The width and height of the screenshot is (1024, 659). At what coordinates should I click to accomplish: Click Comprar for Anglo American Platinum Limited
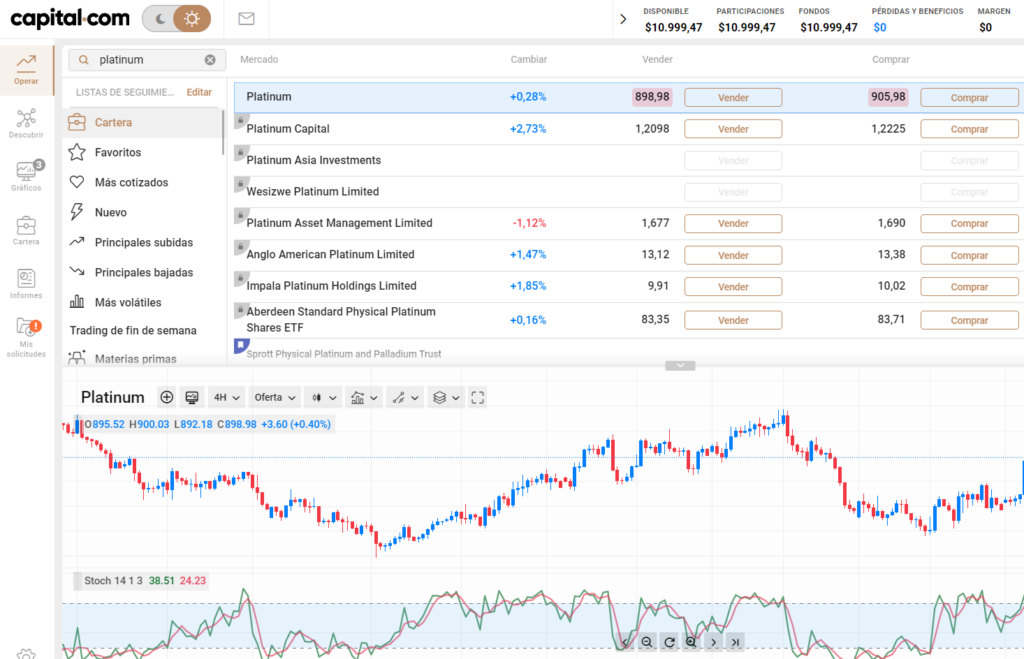coord(969,255)
